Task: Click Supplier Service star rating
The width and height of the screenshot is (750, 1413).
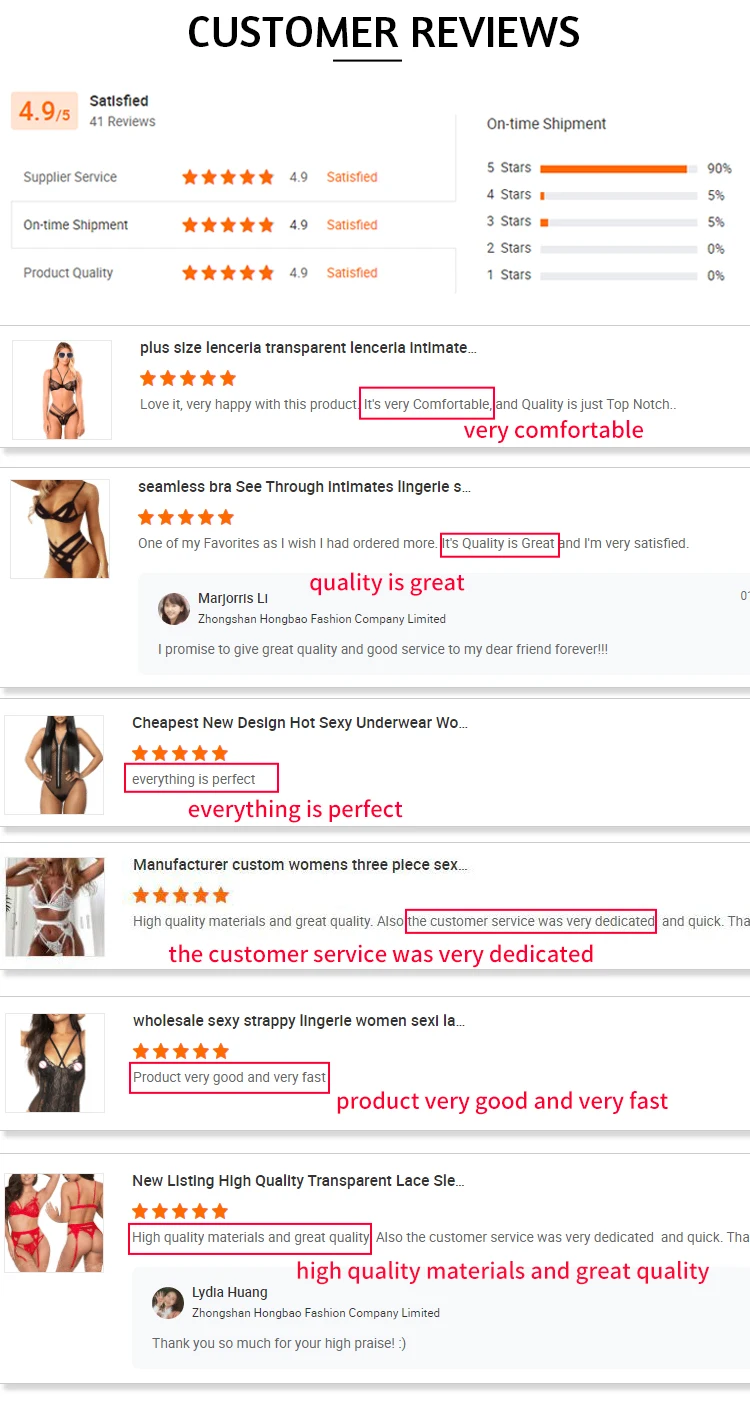Action: (x=228, y=177)
